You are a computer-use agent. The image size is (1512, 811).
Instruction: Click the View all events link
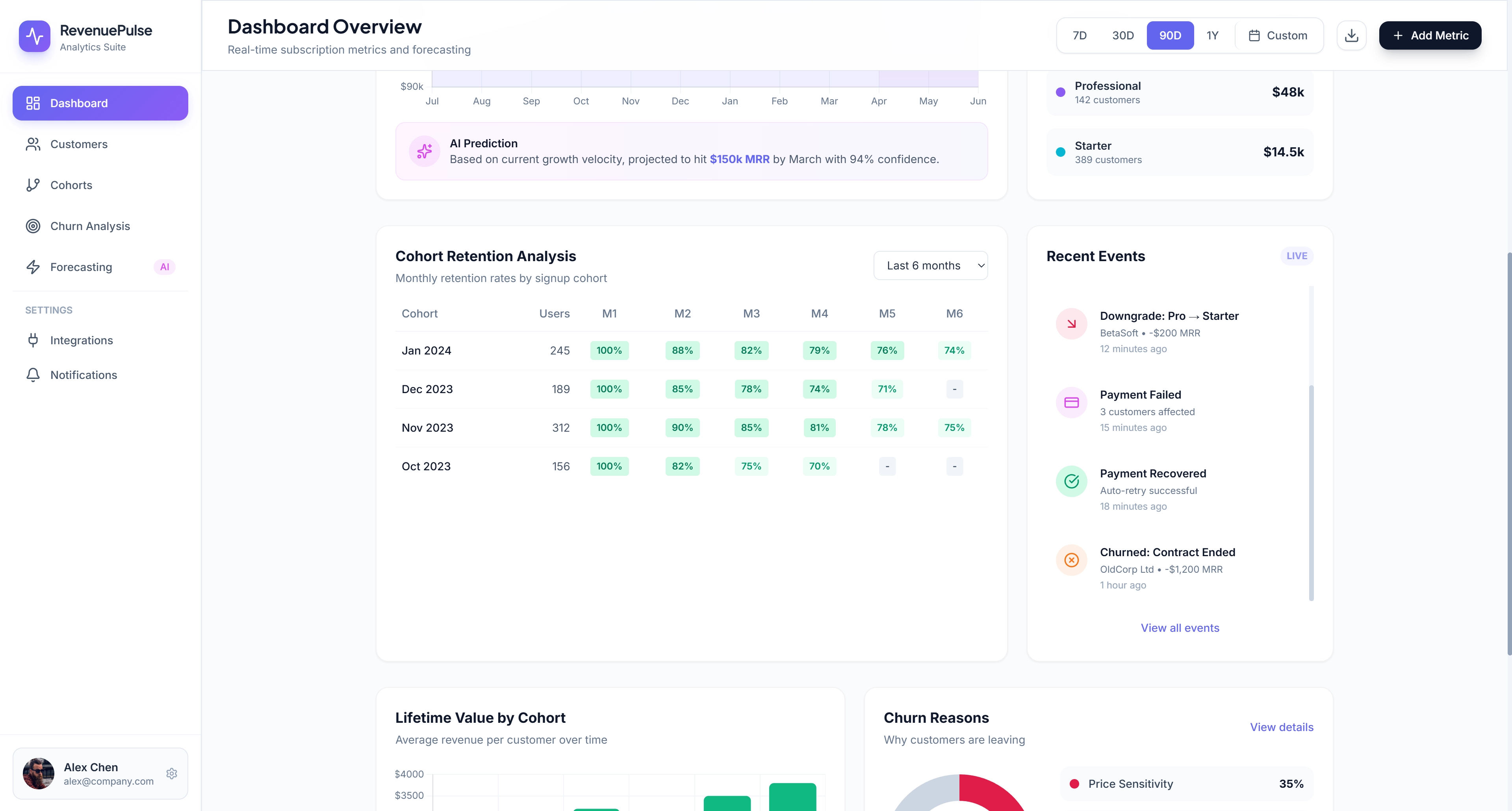pos(1180,627)
